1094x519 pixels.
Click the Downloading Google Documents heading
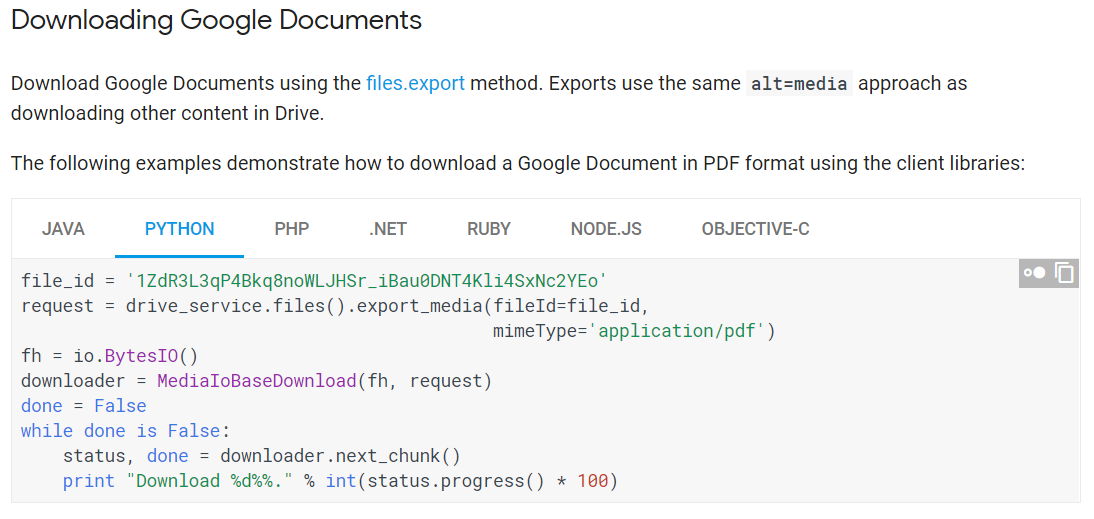point(216,20)
